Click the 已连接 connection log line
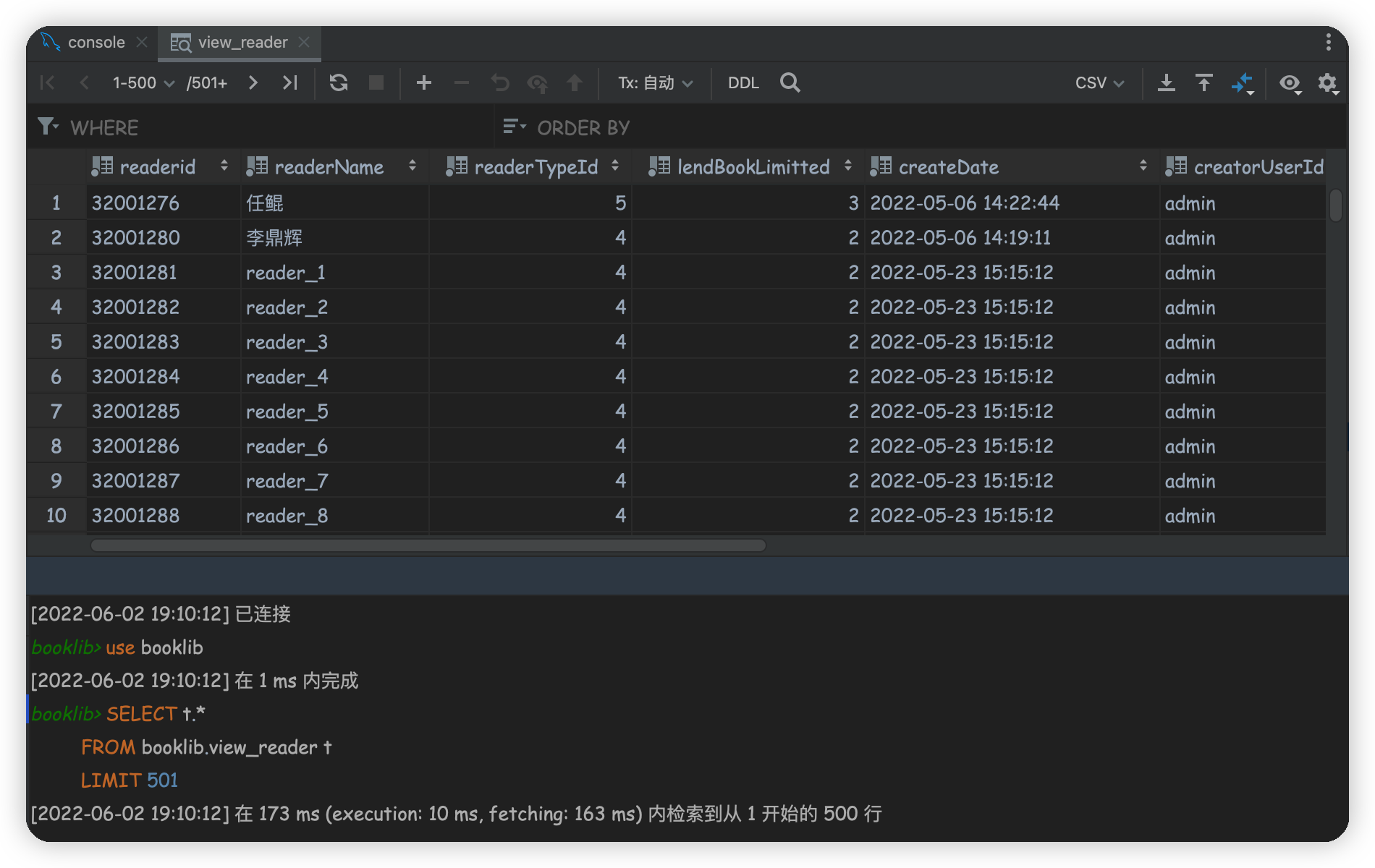Screen dimensions: 1375x868 point(161,614)
